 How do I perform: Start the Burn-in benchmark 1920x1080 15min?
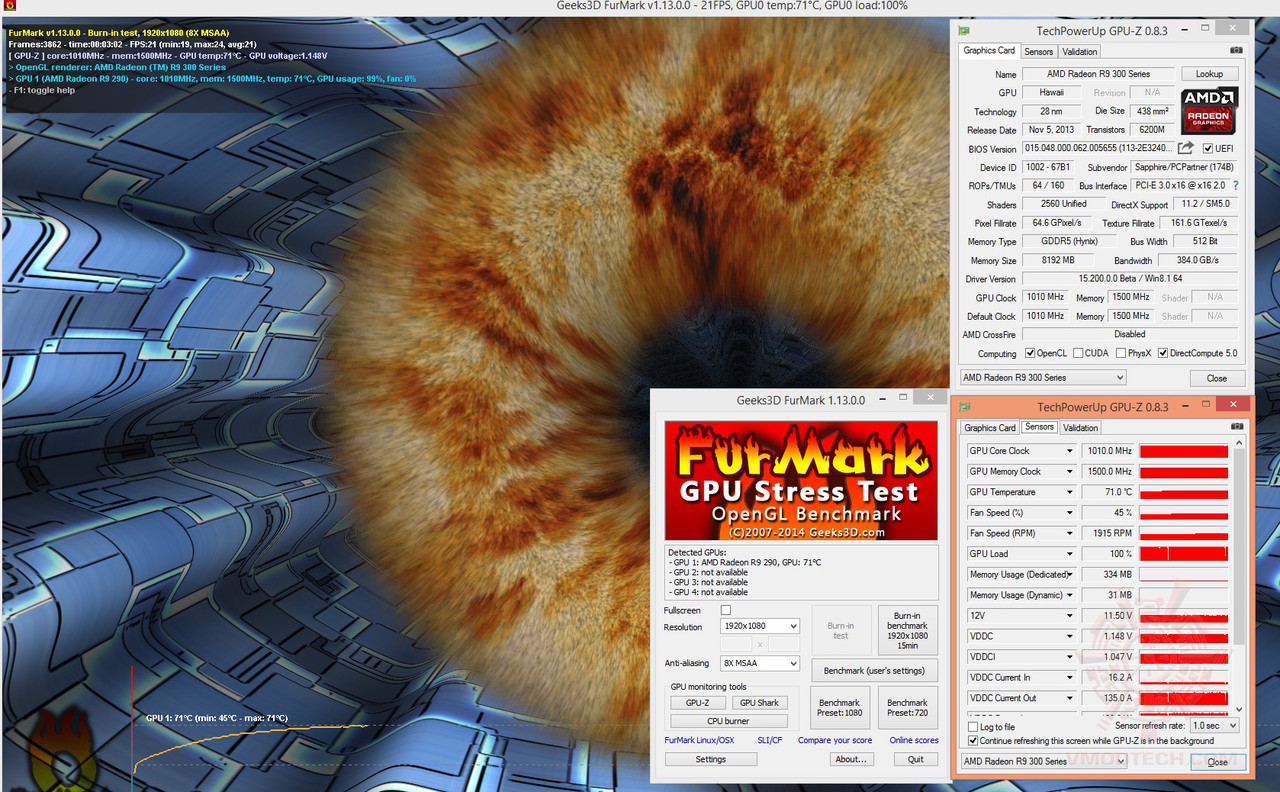[907, 631]
